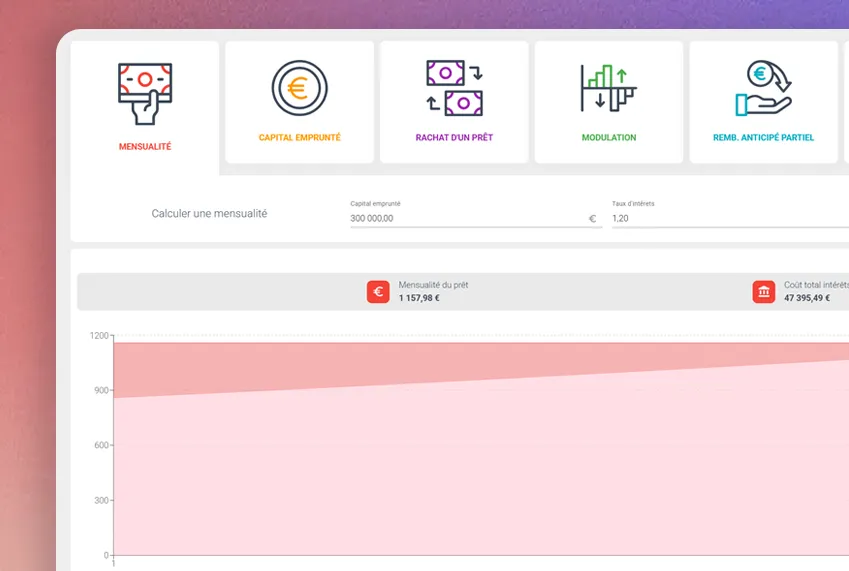Click the Modulation bar chart icon
This screenshot has height=571, width=849.
(609, 88)
